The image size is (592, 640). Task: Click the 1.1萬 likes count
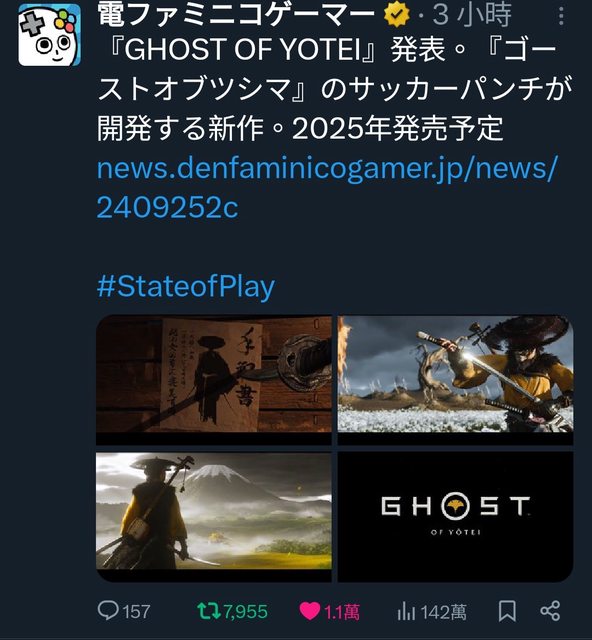(x=342, y=612)
